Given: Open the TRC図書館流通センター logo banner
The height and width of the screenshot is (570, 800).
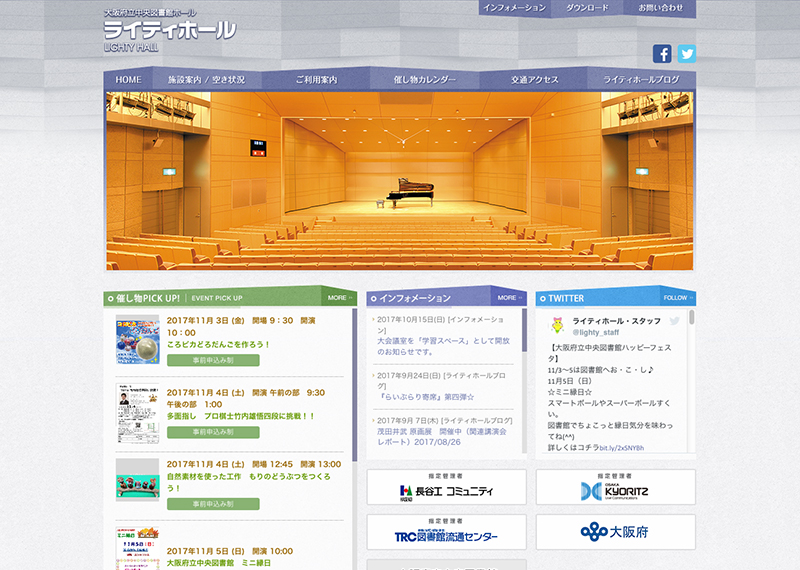Looking at the screenshot, I should click(x=445, y=532).
